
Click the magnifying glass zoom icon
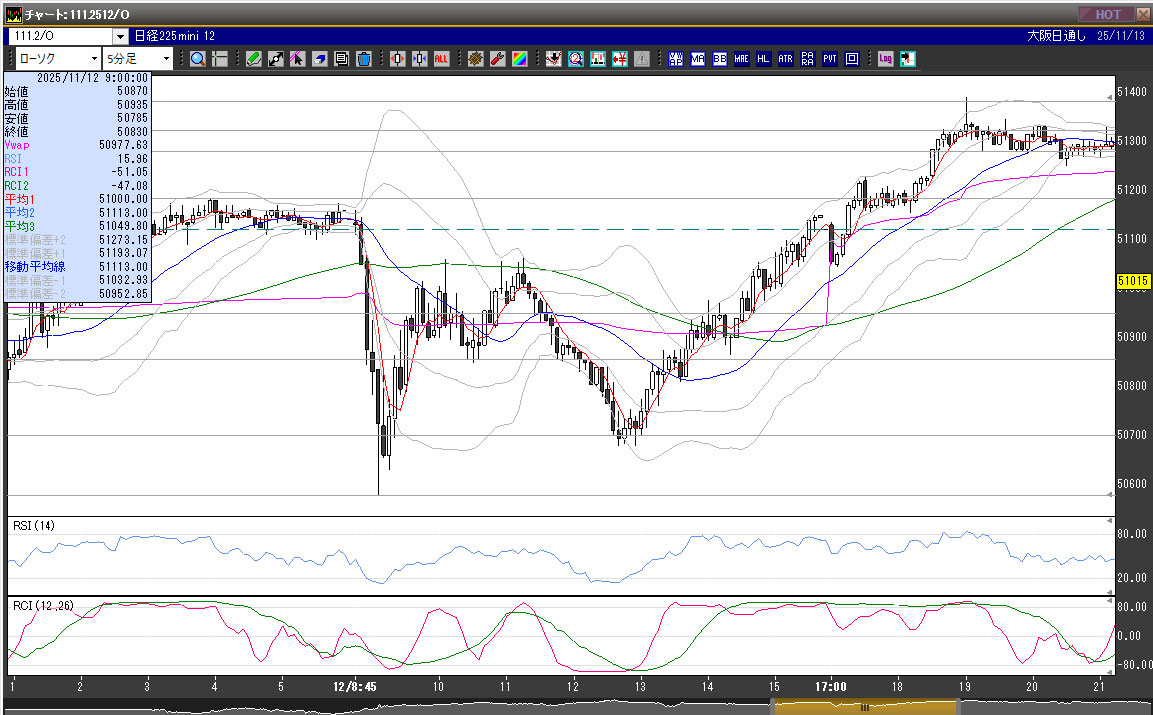[198, 59]
